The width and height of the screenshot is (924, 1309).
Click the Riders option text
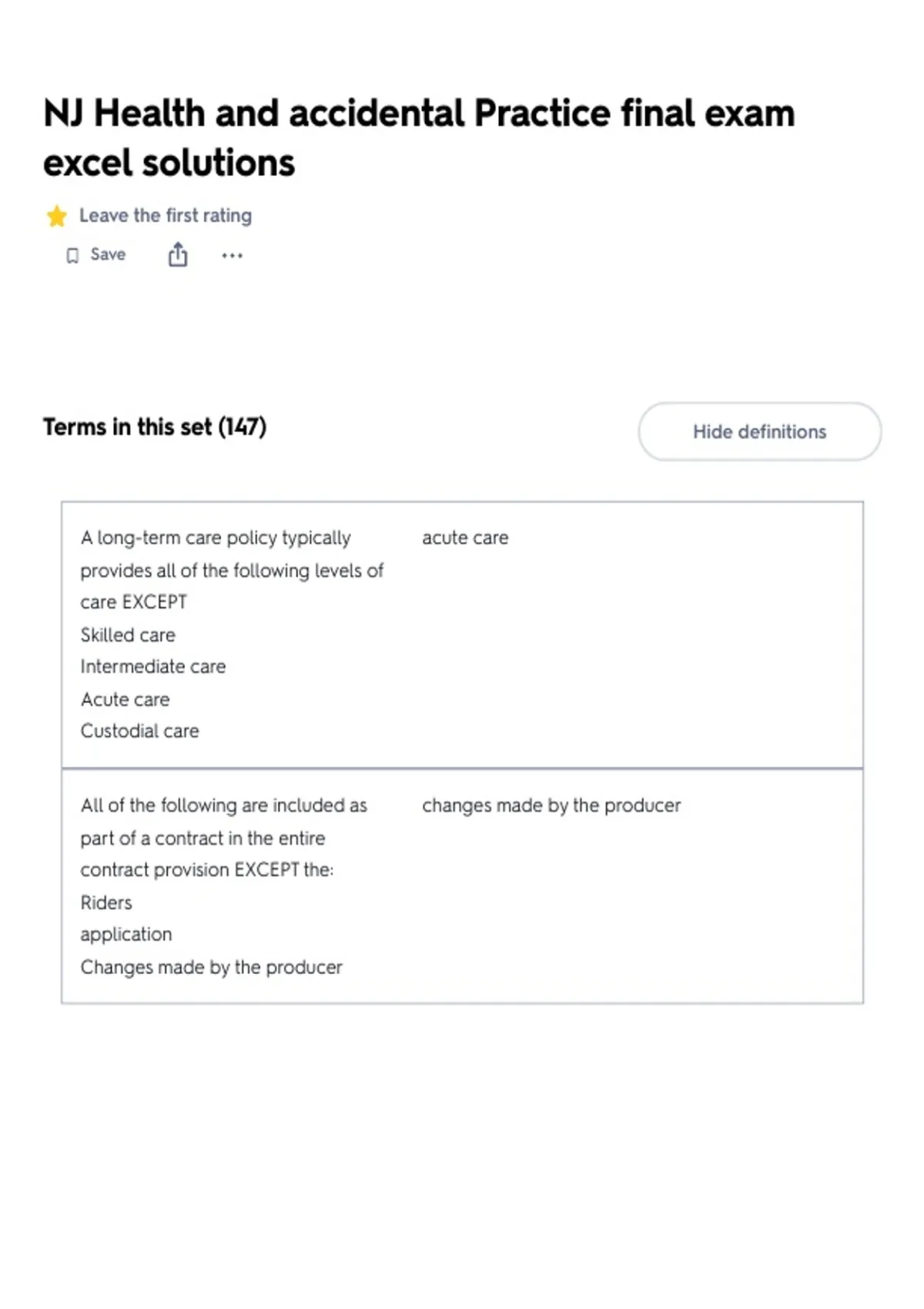(x=106, y=902)
